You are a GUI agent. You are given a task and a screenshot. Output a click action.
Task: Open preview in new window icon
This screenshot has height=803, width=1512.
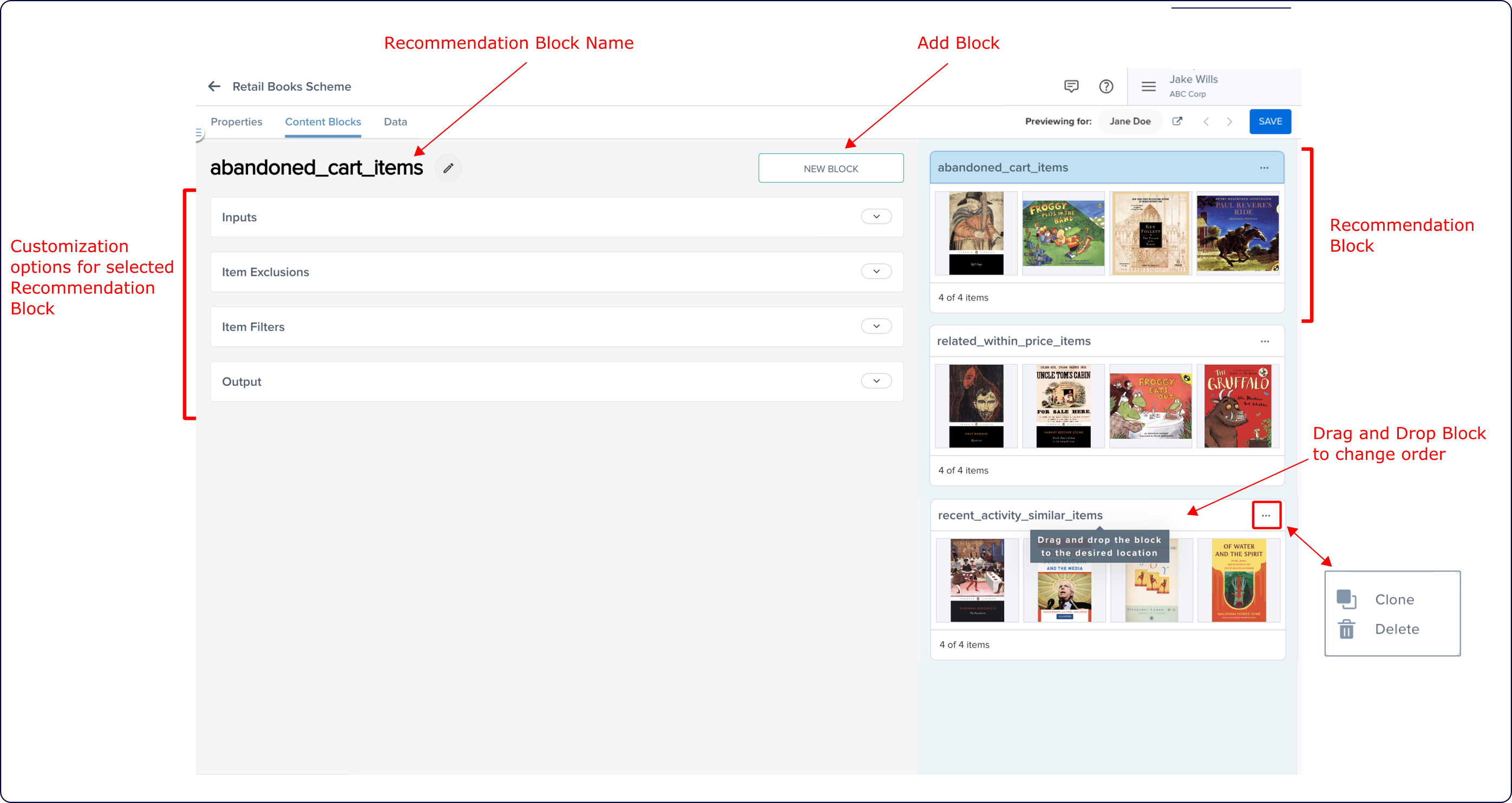coord(1177,121)
